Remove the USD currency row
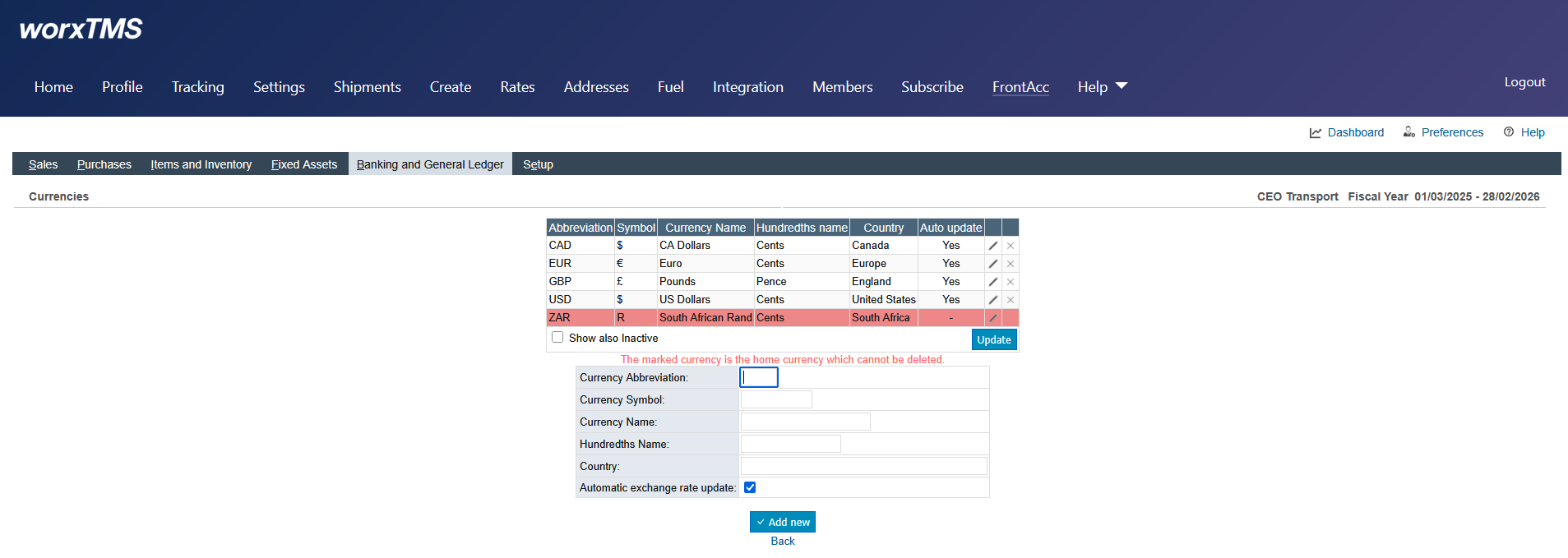This screenshot has width=1568, height=558. click(x=1011, y=300)
